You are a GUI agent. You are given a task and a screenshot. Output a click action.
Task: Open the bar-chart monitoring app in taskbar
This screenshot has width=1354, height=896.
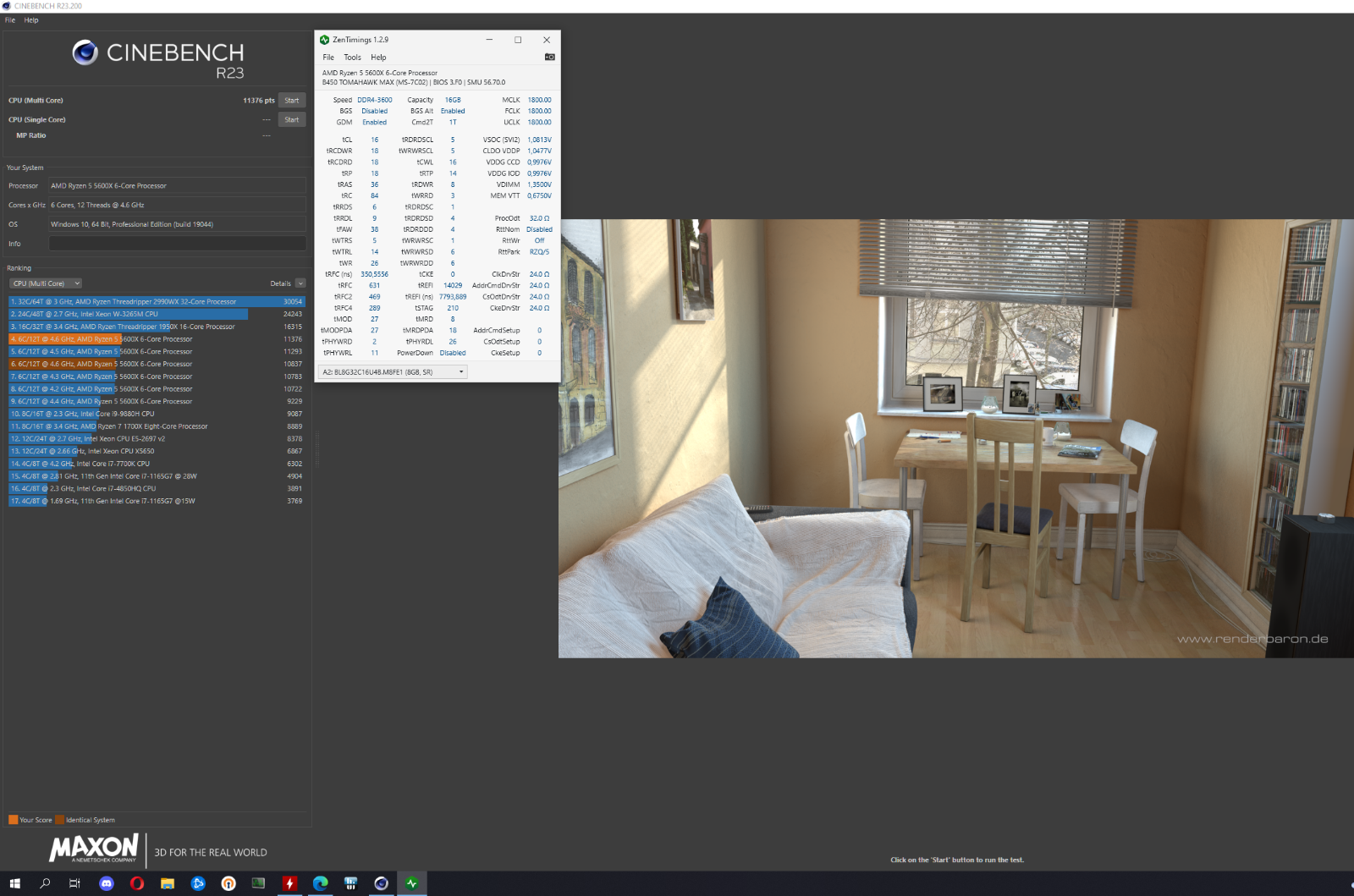pos(350,883)
